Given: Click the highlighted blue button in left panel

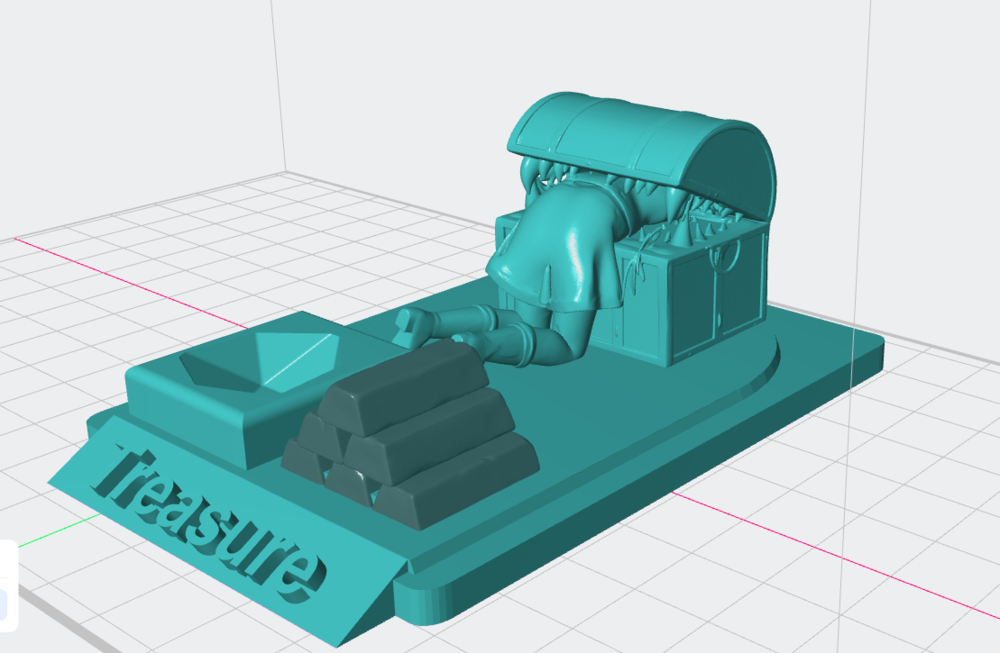Looking at the screenshot, I should (3, 605).
